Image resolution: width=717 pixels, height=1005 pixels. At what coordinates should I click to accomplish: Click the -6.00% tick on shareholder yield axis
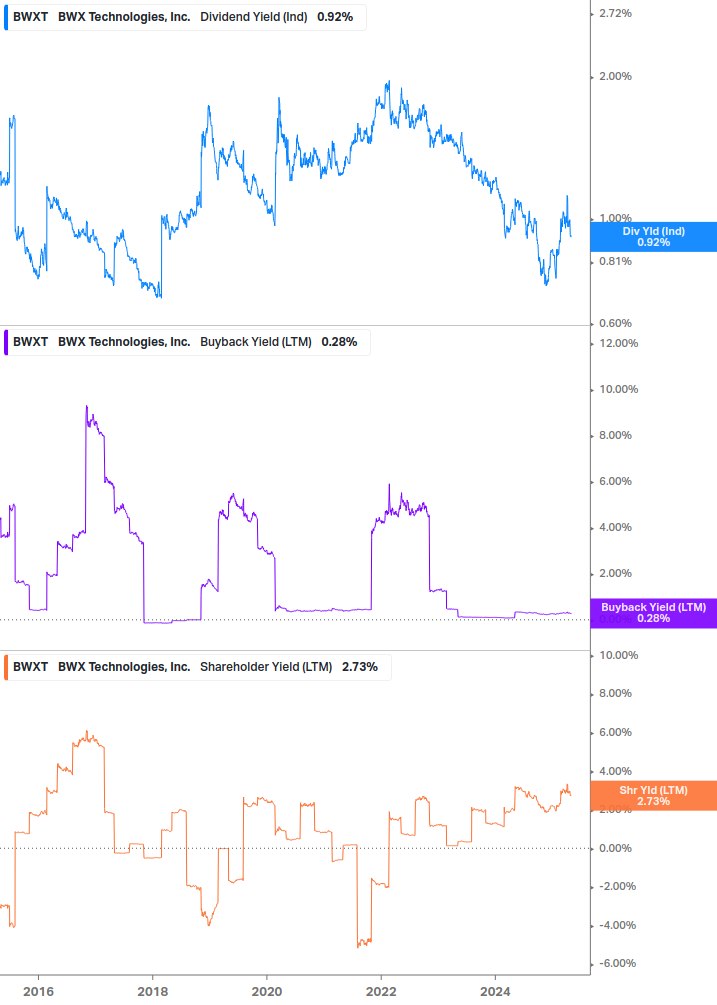coord(618,963)
